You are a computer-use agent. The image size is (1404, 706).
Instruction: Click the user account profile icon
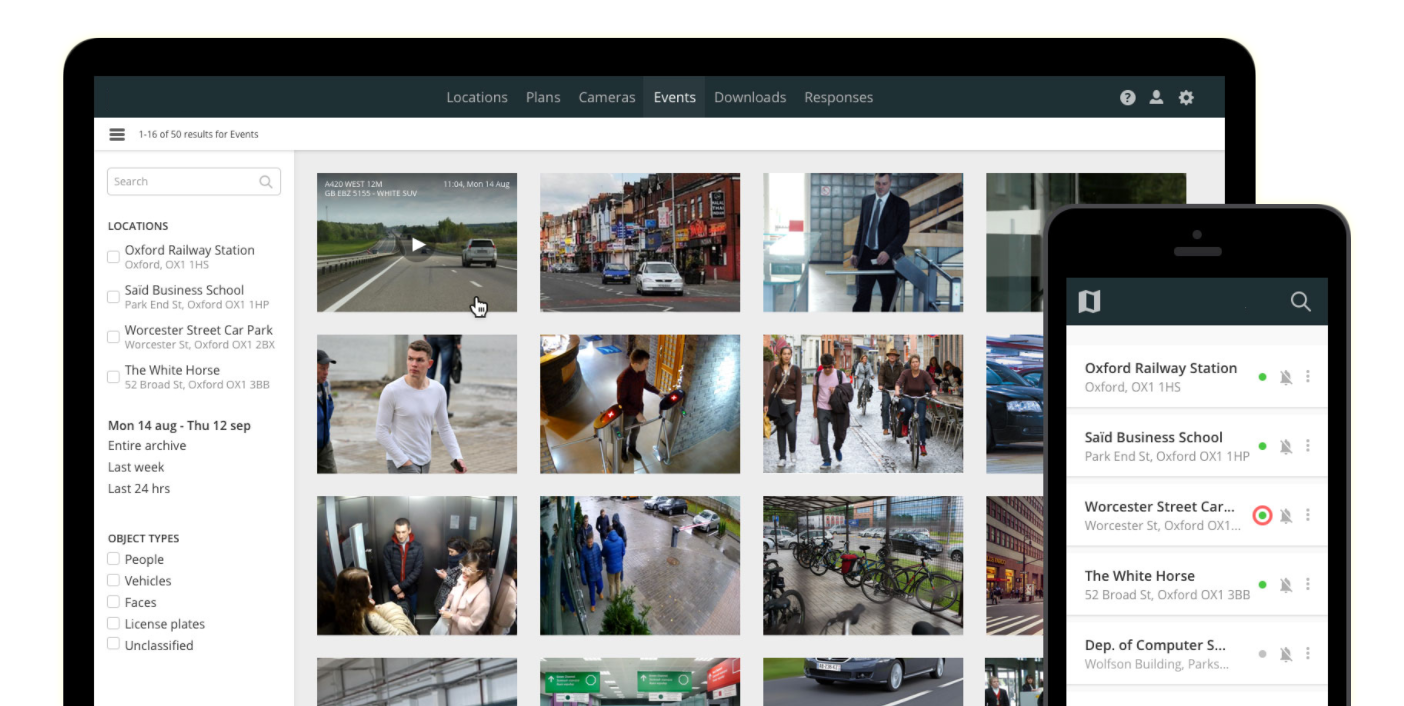1156,97
